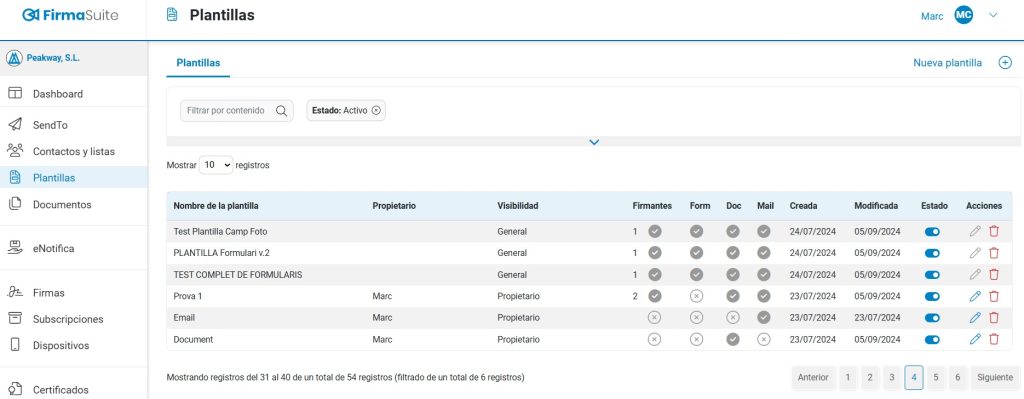Click the Anterior pagination button
1024x399 pixels.
click(x=813, y=377)
